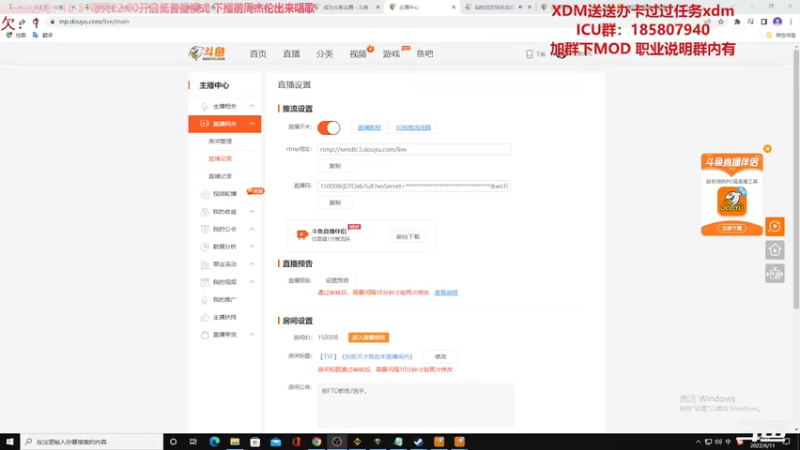The width and height of the screenshot is (800, 450).
Task: Expand the 我的公会 sidebar section
Action: pos(252,229)
